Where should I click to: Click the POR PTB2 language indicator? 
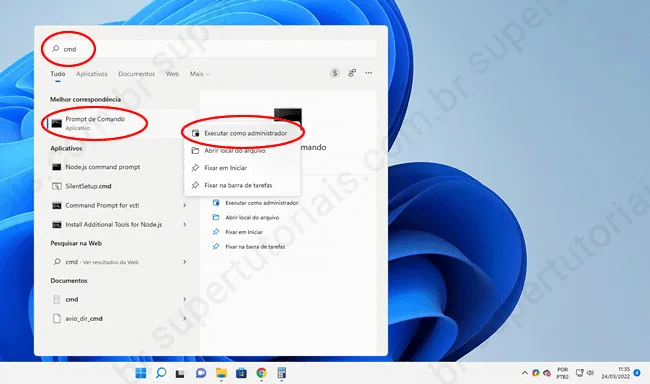[x=563, y=373]
